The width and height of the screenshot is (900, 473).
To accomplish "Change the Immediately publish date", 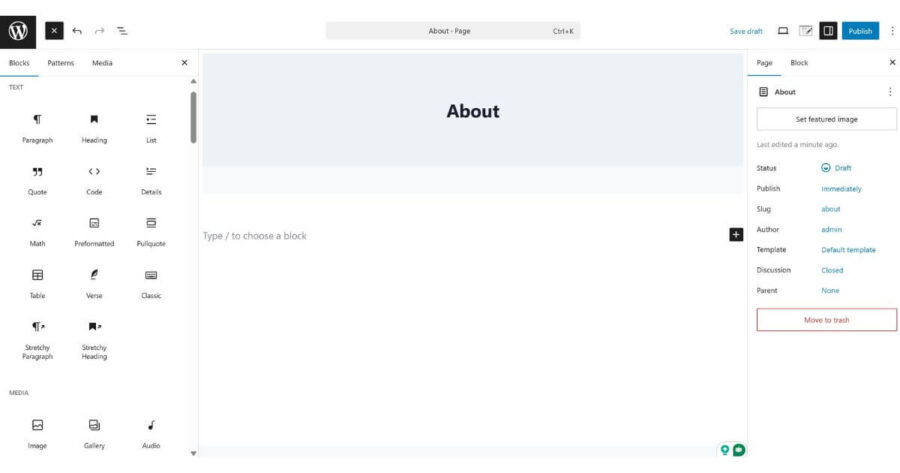I will click(841, 189).
